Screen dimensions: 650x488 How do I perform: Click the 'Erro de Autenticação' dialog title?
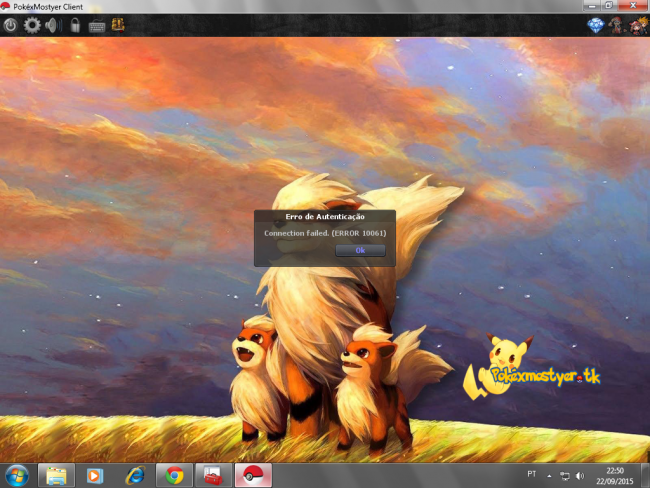click(x=325, y=216)
